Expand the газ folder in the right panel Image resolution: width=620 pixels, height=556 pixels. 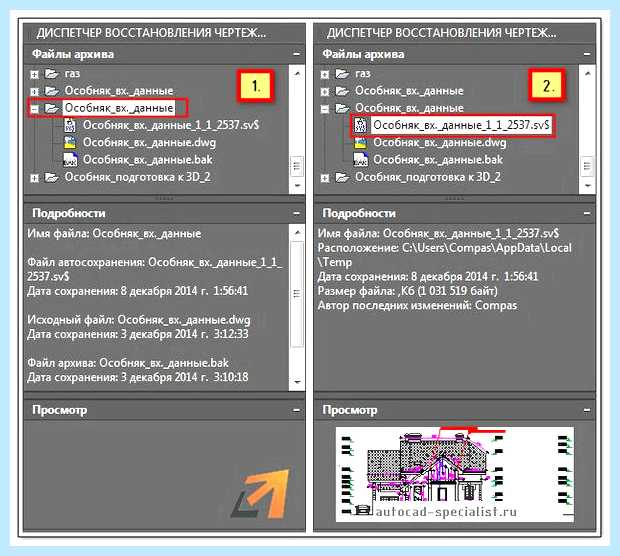(325, 74)
